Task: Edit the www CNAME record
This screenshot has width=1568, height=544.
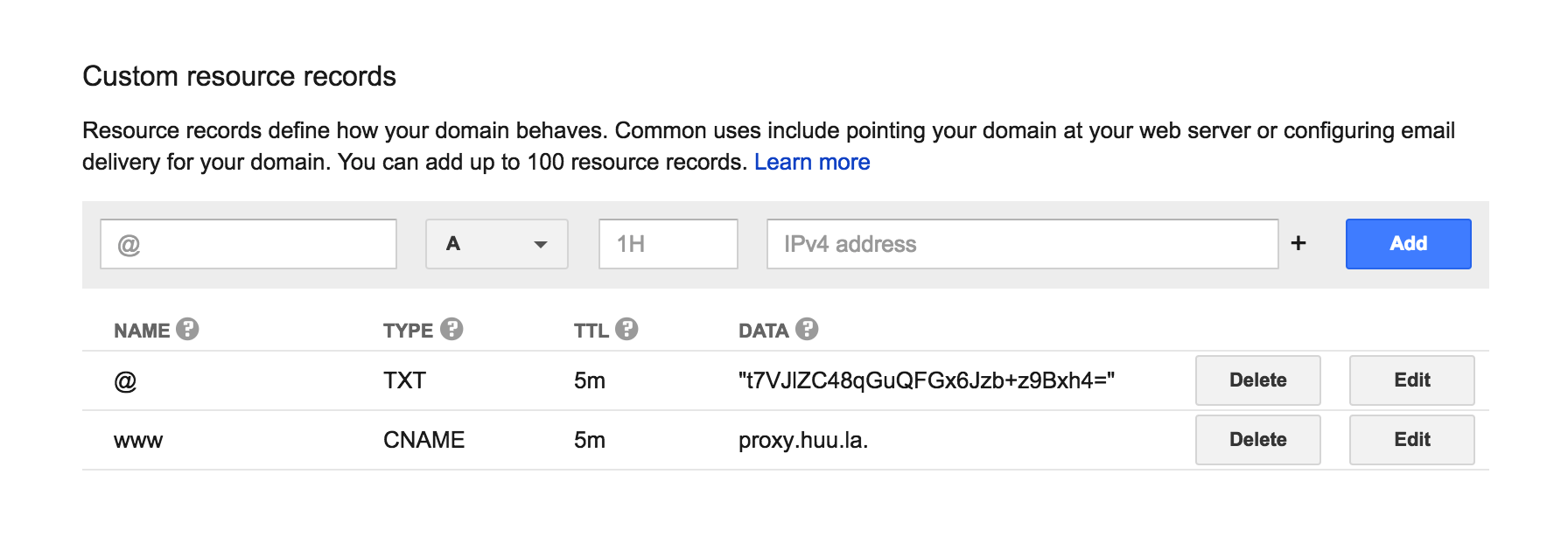Action: pyautogui.click(x=1411, y=440)
